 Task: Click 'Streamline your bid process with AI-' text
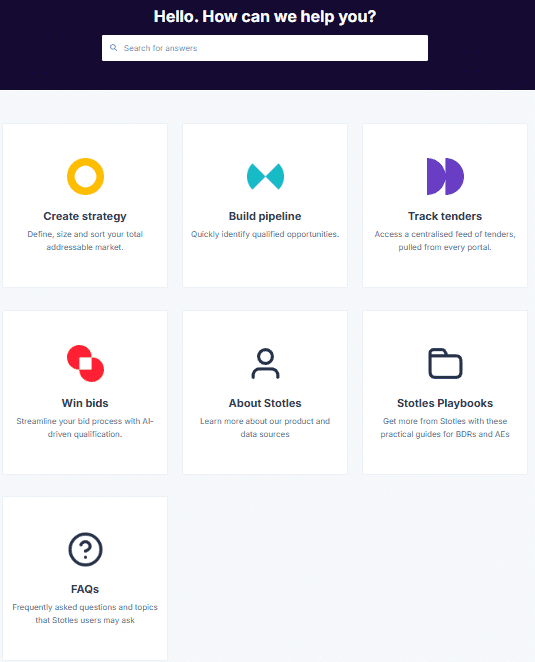tap(85, 421)
